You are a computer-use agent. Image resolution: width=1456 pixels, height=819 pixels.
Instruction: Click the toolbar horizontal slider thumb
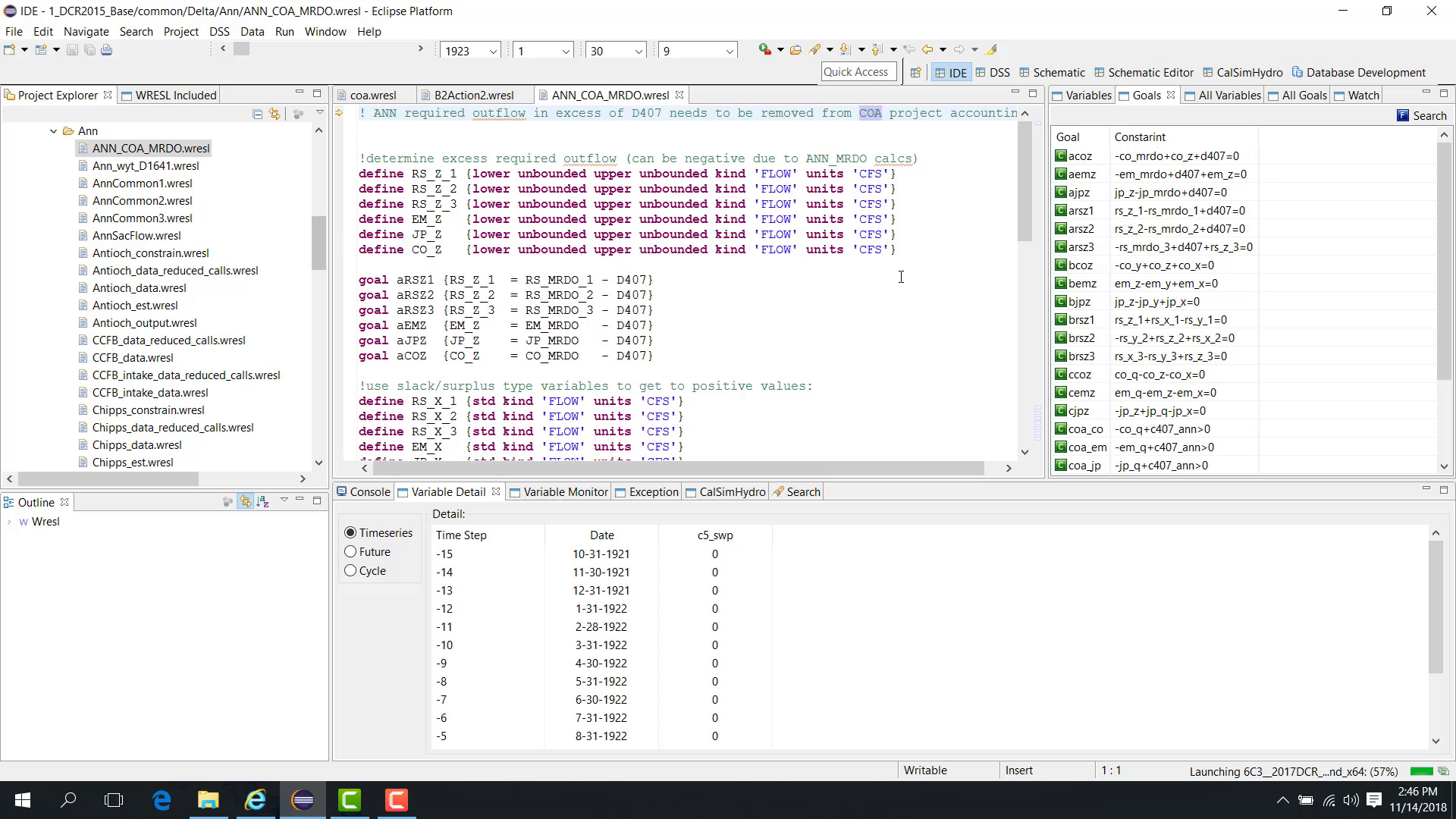click(241, 49)
